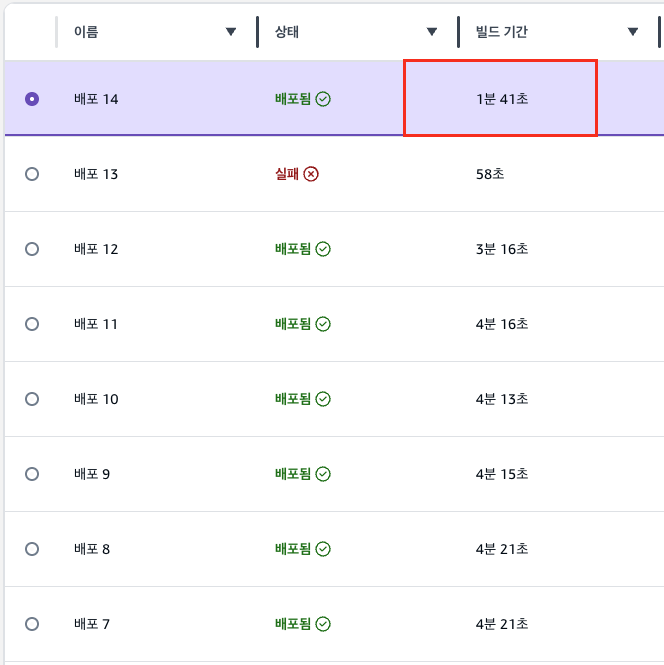Click the success check icon for 배포 10
Screen dimensions: 664x665
[323, 399]
